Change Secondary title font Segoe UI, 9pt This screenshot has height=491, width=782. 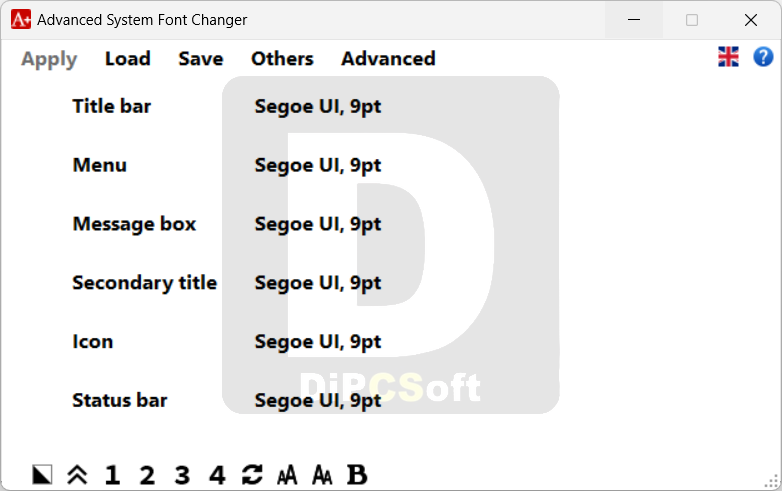[x=318, y=283]
